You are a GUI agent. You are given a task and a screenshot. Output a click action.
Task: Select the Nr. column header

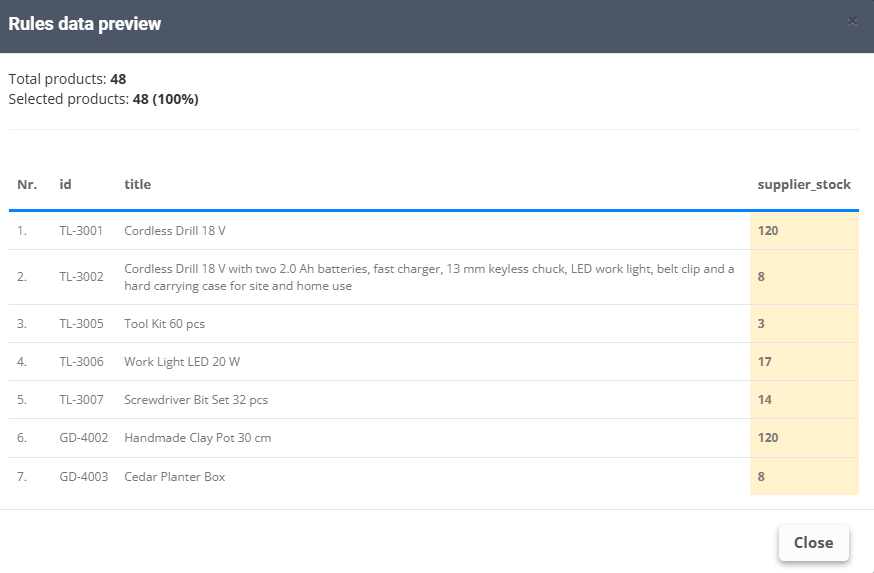pyautogui.click(x=27, y=184)
